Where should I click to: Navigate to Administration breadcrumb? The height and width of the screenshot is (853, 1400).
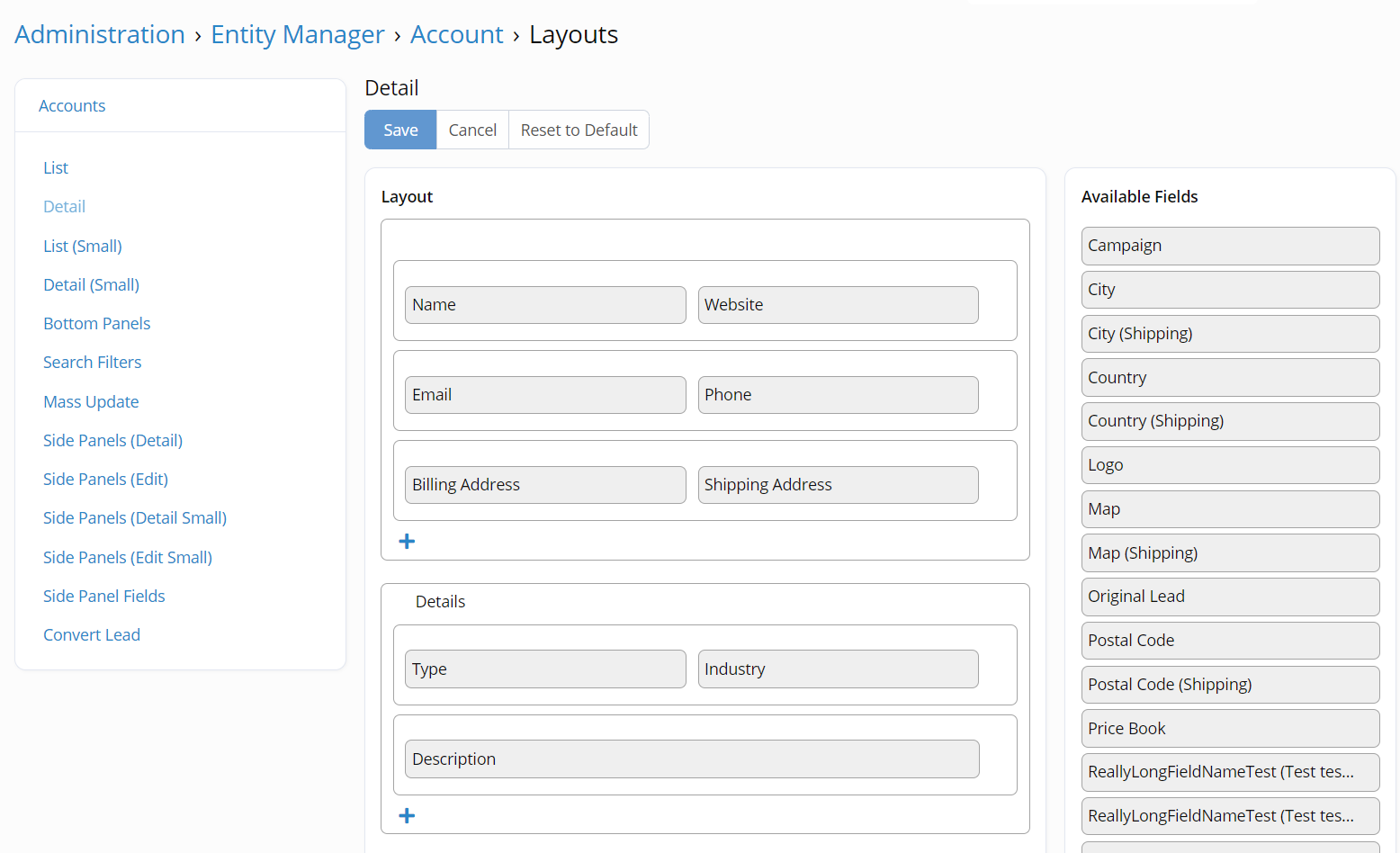coord(100,34)
